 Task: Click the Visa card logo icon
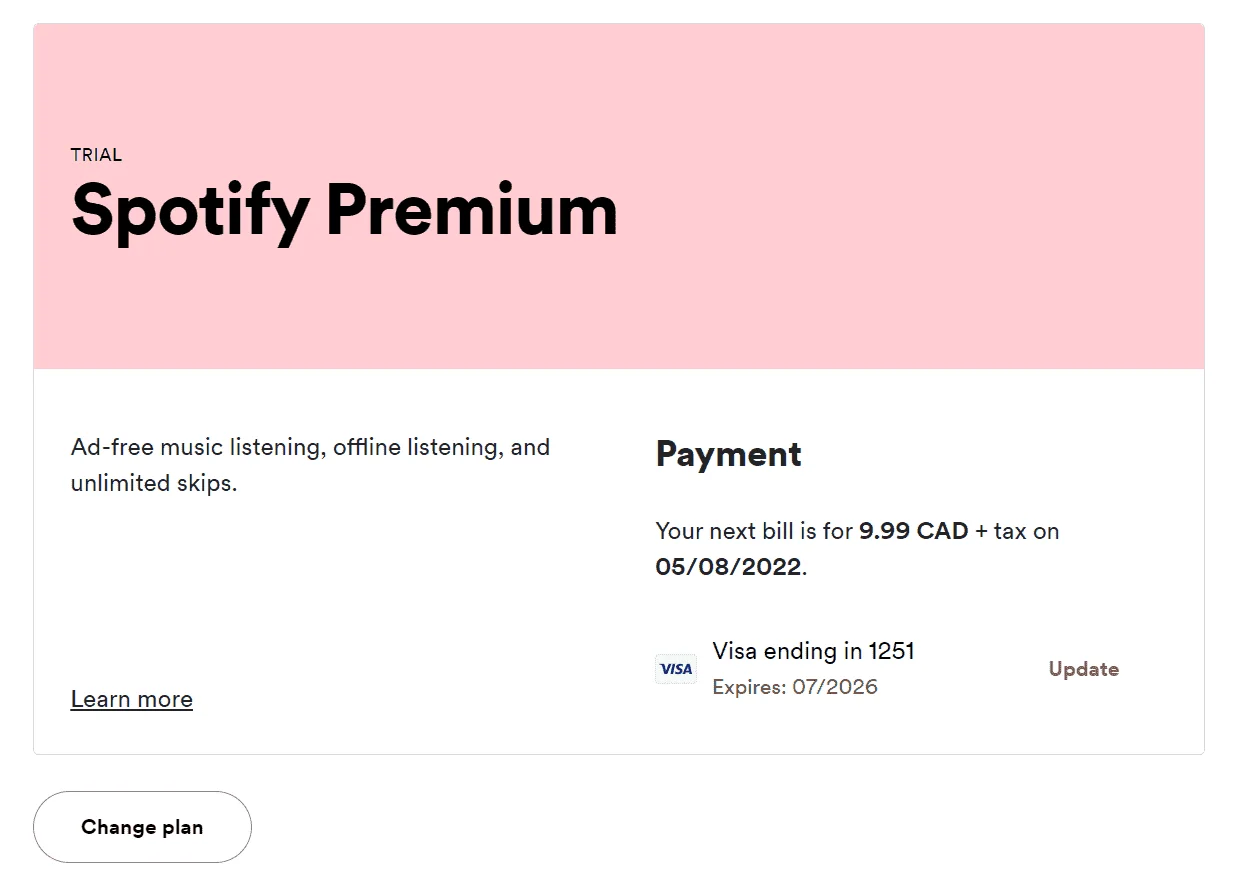(x=676, y=669)
